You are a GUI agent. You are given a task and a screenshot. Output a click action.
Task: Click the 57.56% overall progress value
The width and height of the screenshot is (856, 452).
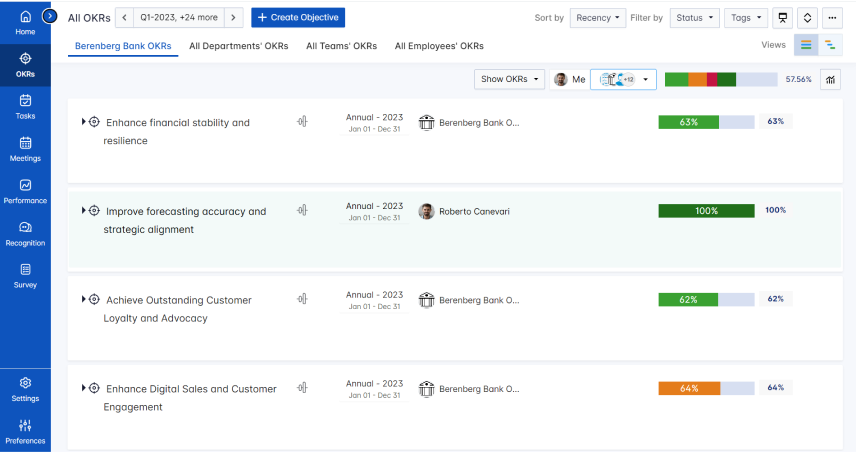(798, 79)
